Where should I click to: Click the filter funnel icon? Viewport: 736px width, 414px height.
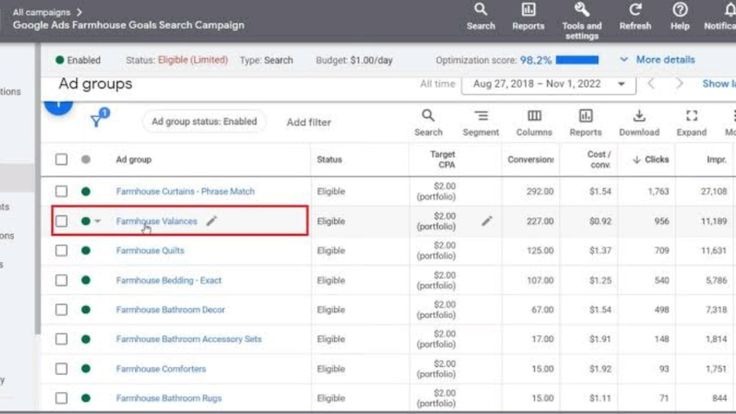coord(97,121)
